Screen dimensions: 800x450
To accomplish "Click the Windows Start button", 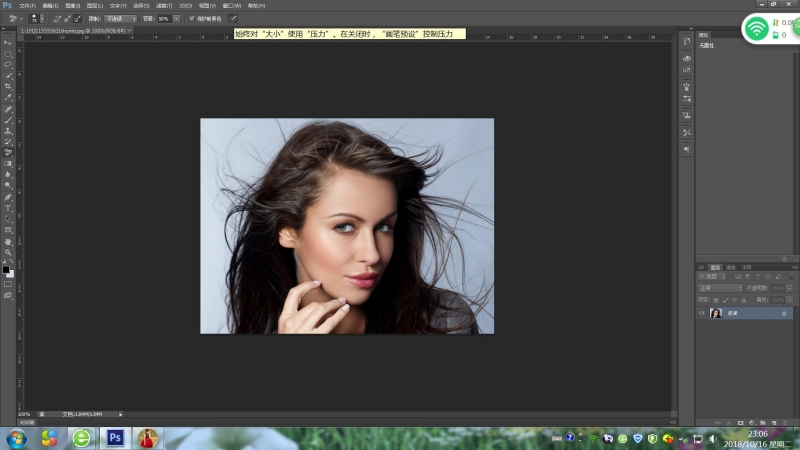I will click(17, 438).
